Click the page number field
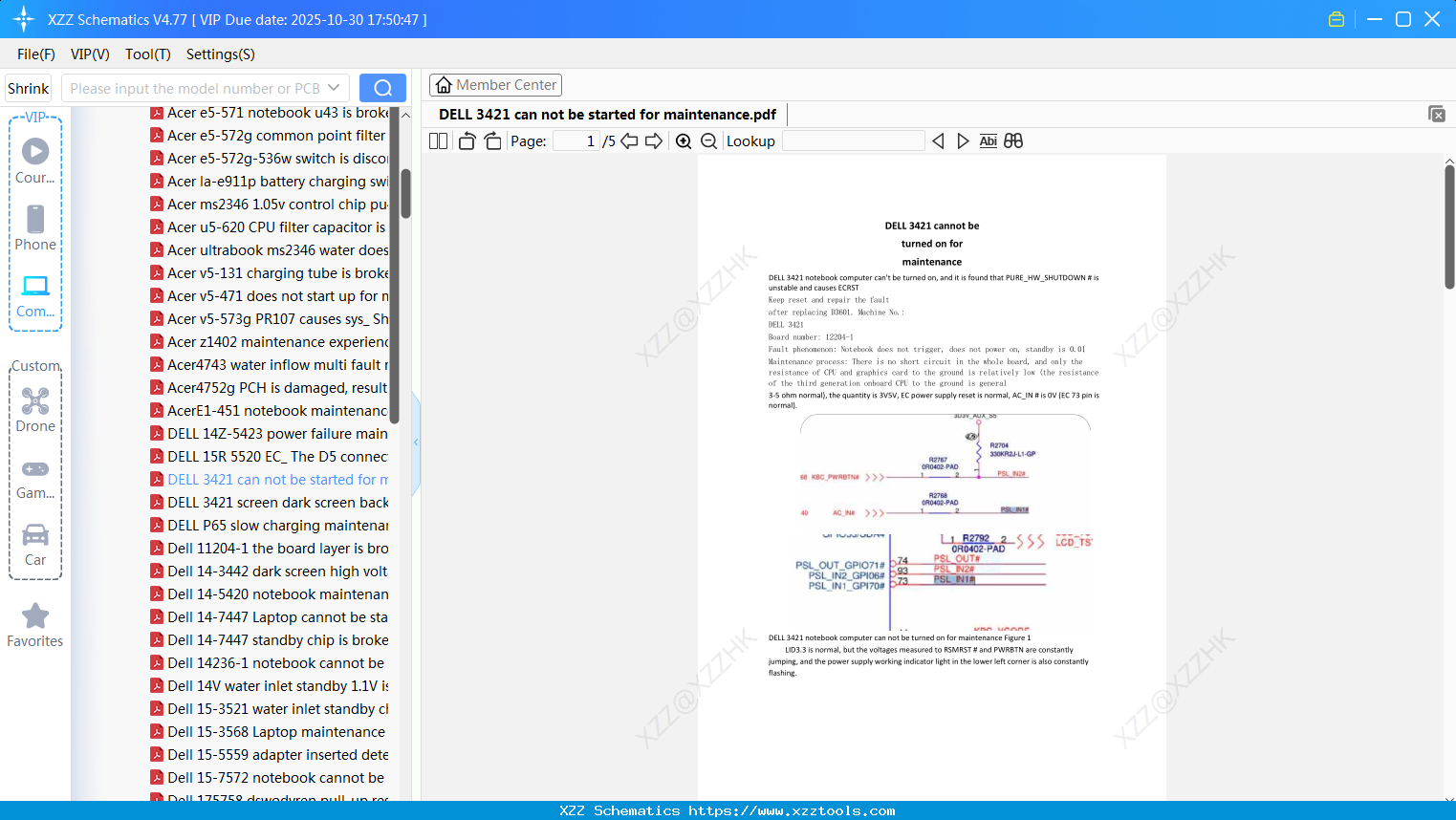The width and height of the screenshot is (1456, 820). click(576, 141)
